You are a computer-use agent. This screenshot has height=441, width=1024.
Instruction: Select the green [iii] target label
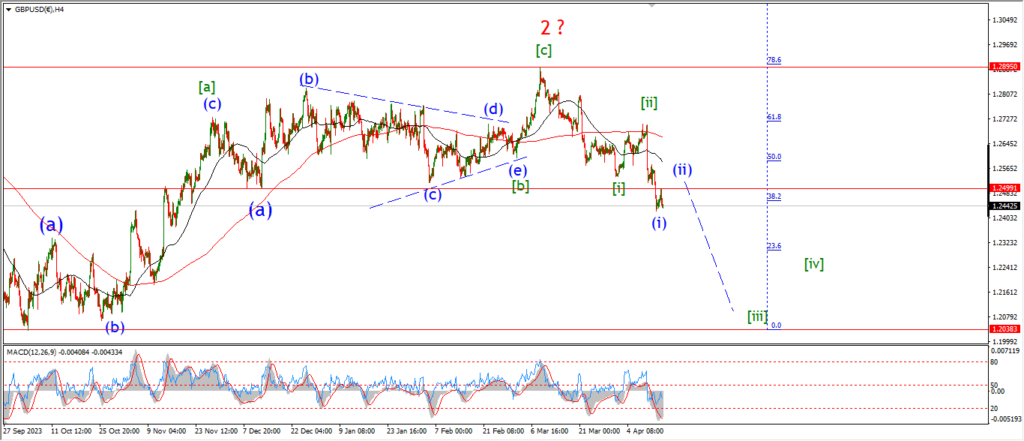click(757, 316)
